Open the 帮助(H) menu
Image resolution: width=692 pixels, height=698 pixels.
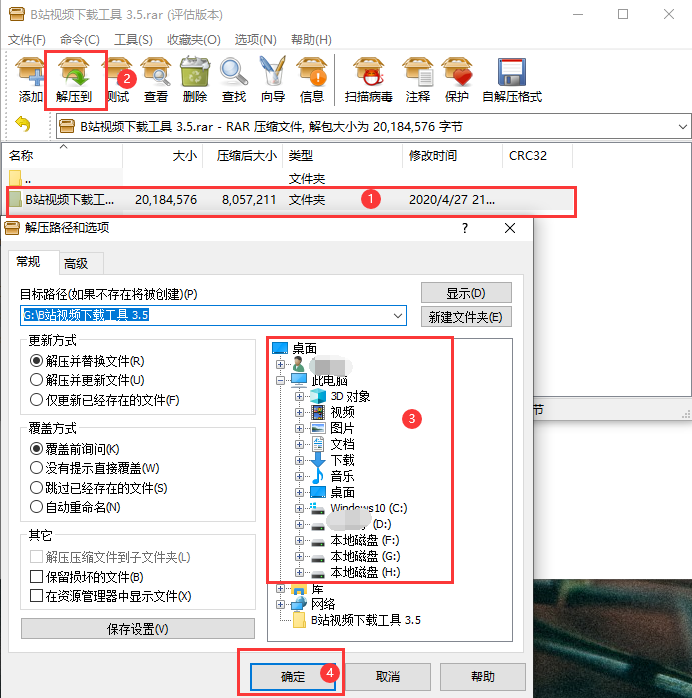point(311,40)
